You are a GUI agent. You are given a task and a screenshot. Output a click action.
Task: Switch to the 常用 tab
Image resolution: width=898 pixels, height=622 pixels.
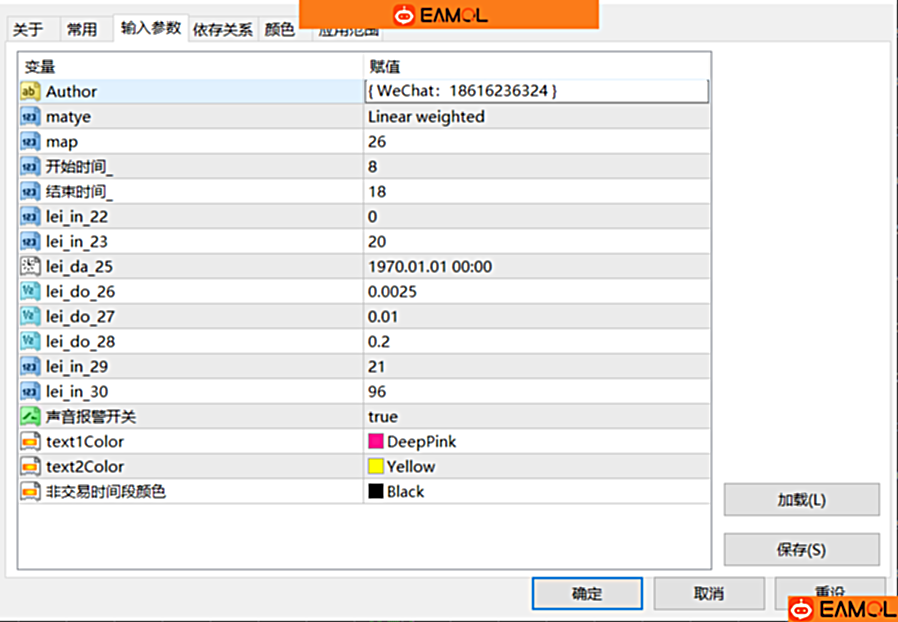tap(82, 30)
